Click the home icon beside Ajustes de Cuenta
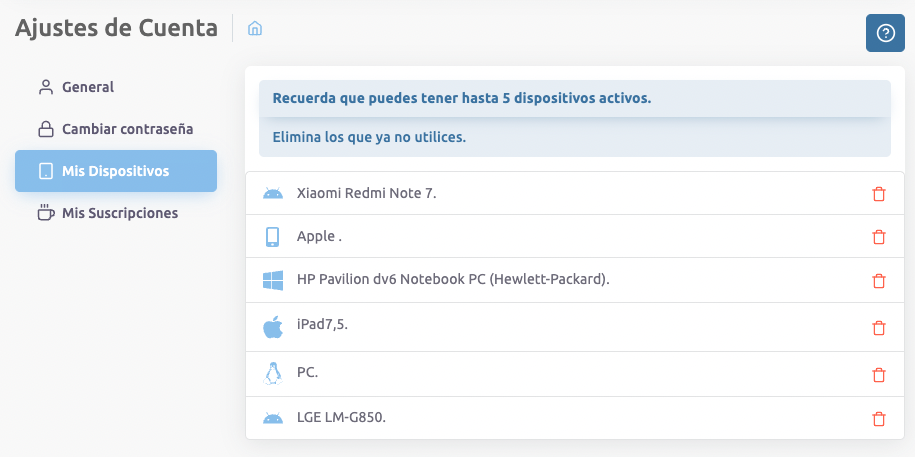 coord(255,28)
